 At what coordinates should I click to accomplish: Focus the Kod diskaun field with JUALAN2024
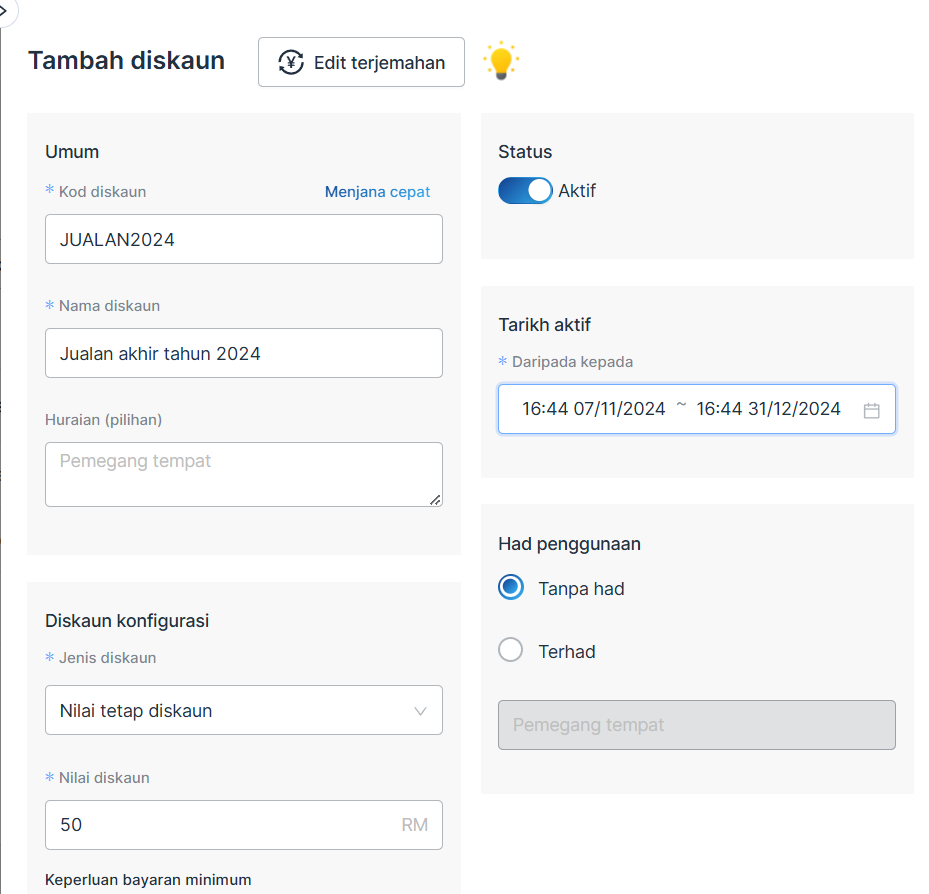pyautogui.click(x=243, y=239)
